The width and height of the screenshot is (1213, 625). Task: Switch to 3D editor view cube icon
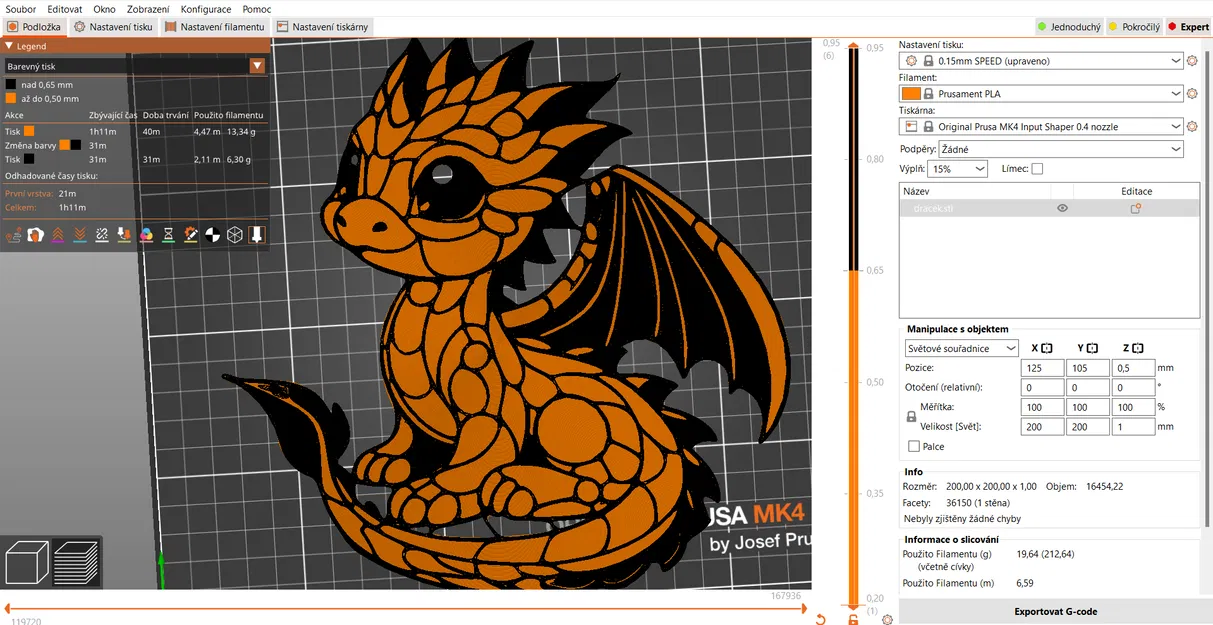(x=26, y=561)
